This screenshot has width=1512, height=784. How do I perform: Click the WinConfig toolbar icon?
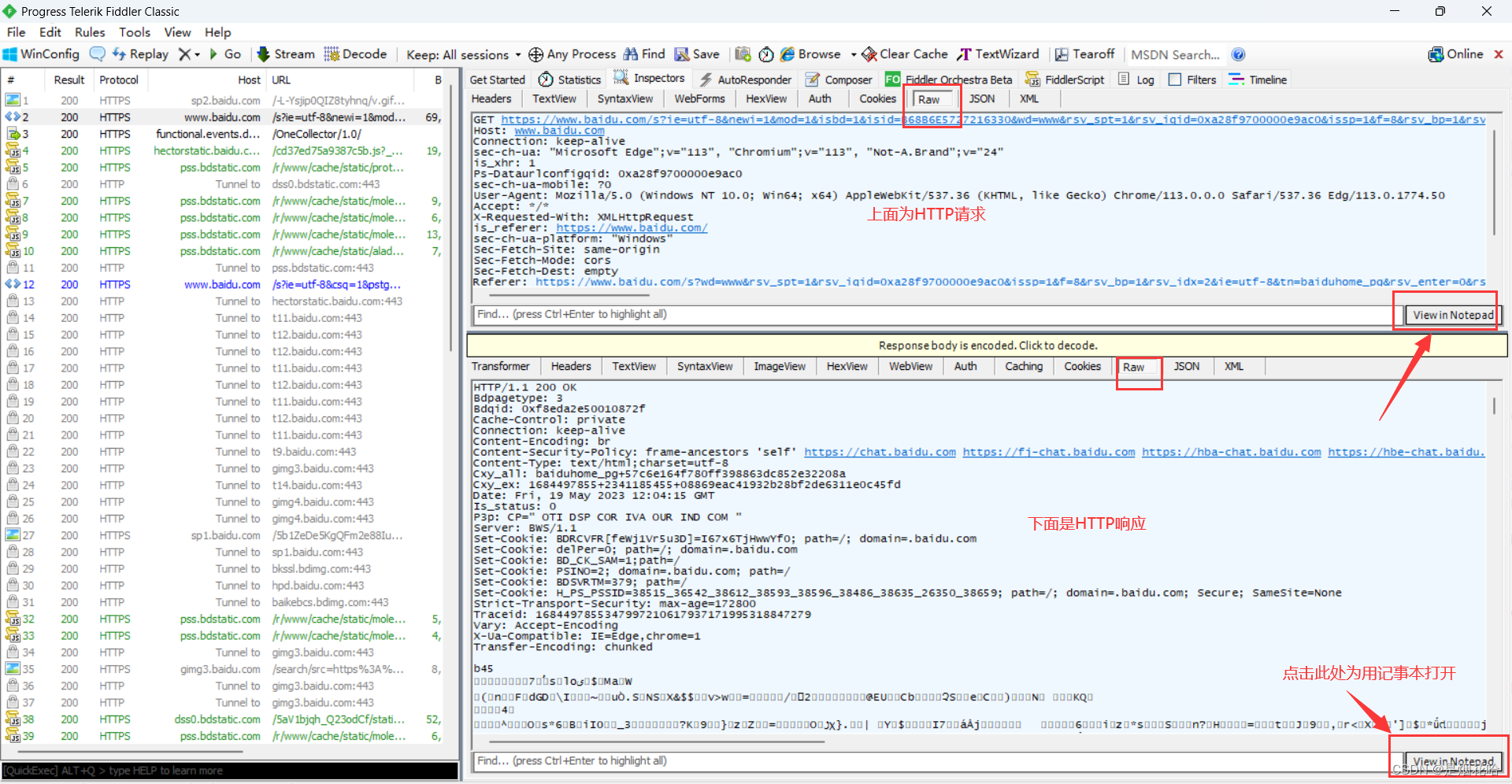[x=10, y=54]
